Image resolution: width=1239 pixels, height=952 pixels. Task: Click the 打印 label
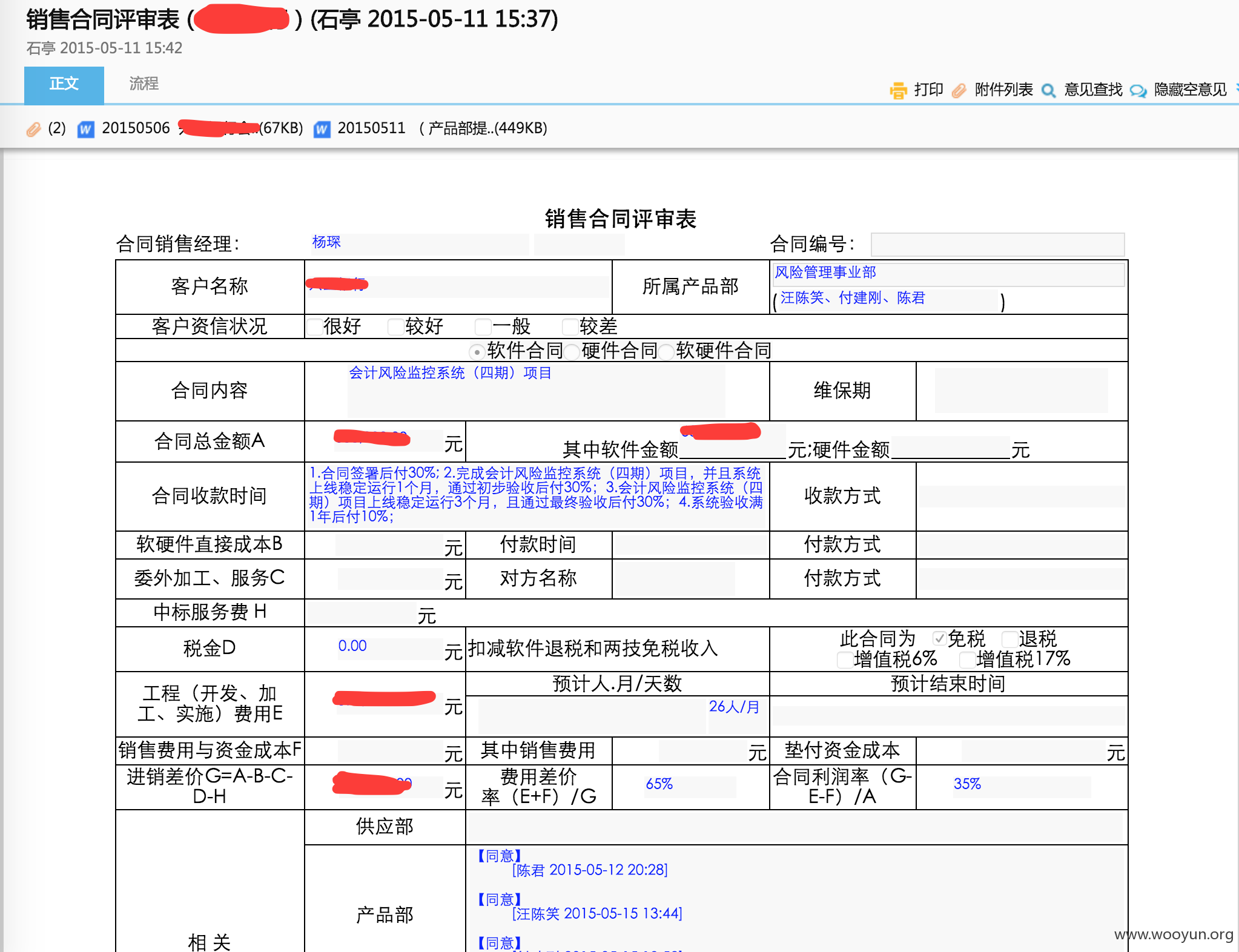click(x=929, y=90)
